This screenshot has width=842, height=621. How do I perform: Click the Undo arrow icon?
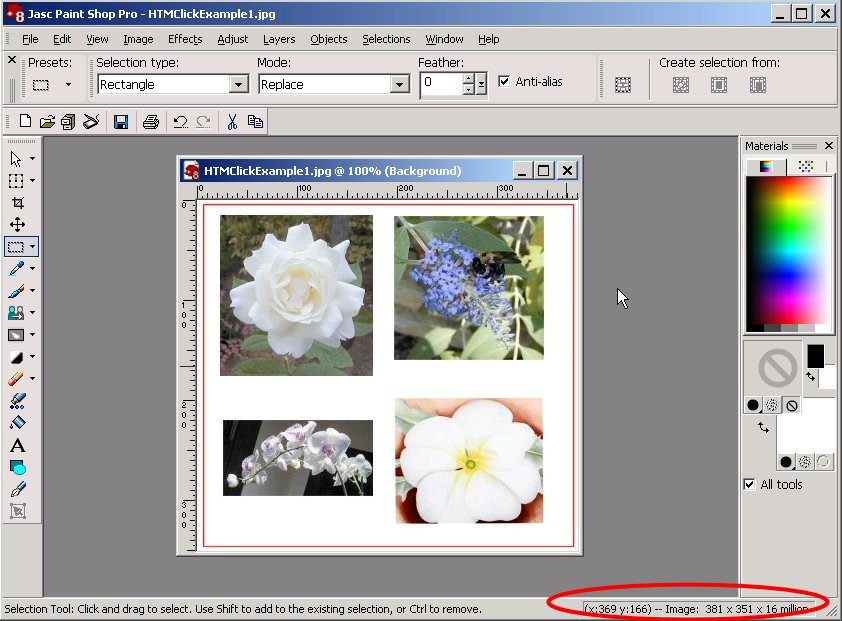point(180,122)
